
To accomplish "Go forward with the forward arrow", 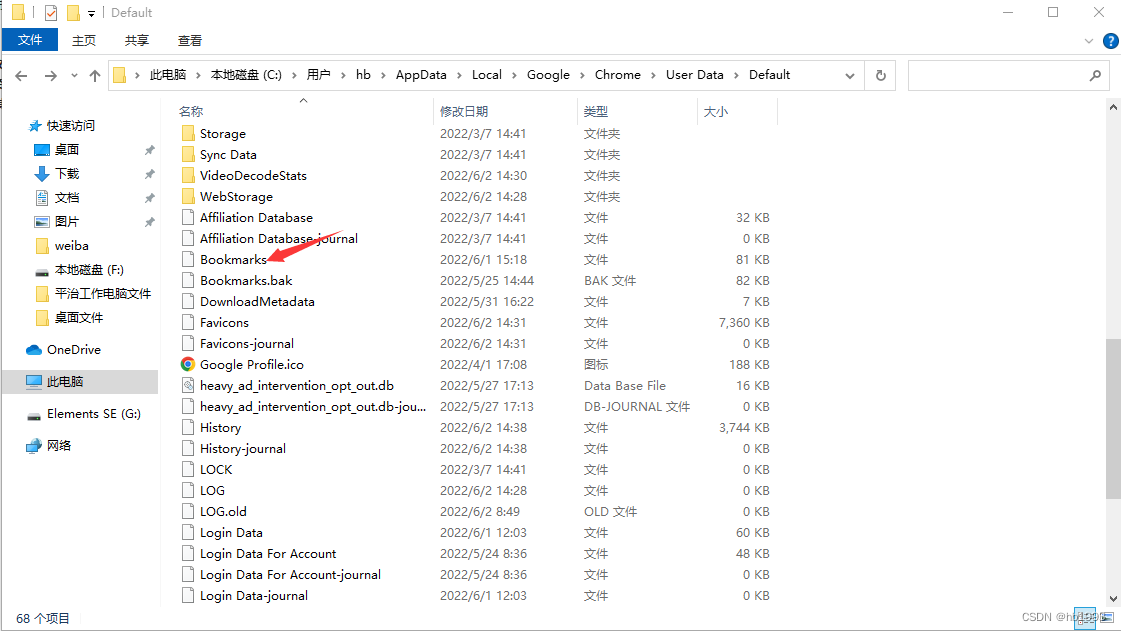I will coord(50,75).
